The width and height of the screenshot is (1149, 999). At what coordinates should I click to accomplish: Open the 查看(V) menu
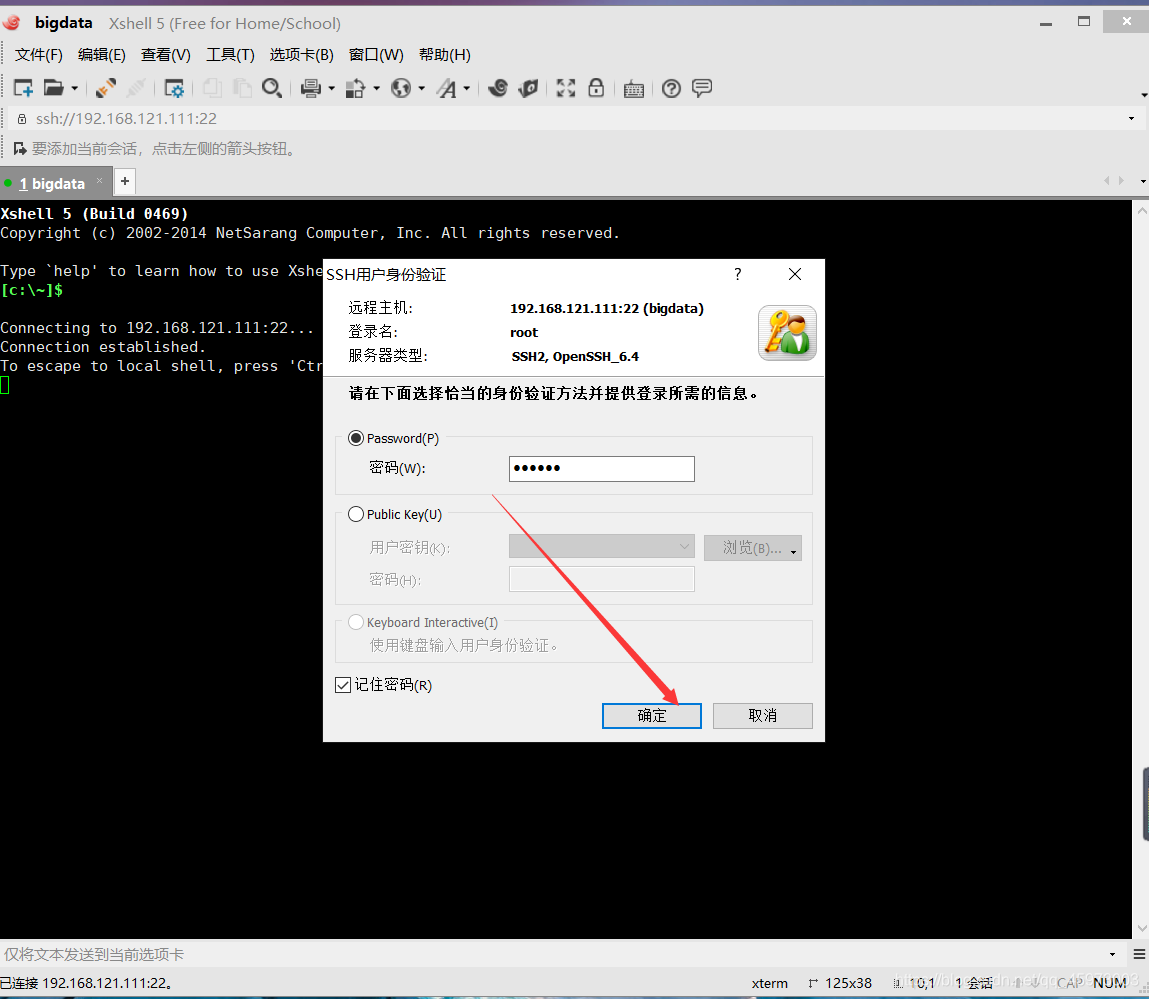(x=166, y=55)
